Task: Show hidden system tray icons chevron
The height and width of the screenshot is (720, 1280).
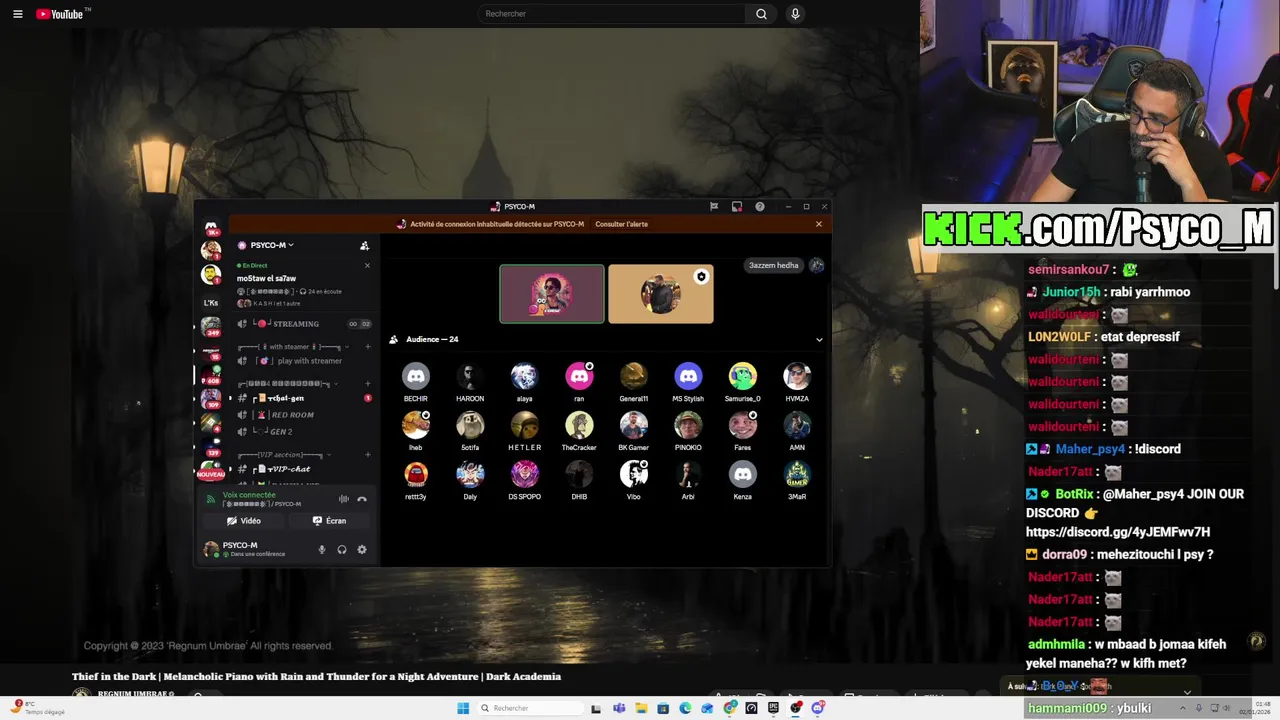Action: (x=1182, y=708)
